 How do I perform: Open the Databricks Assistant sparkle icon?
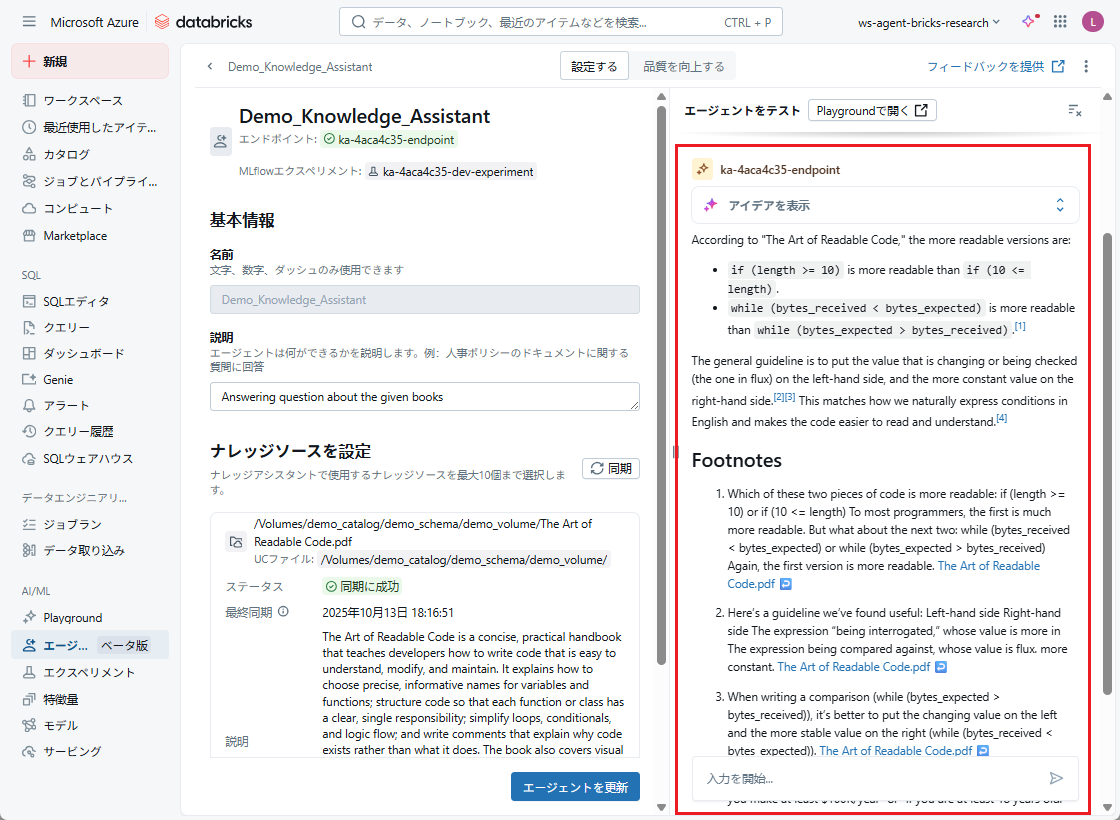(1028, 22)
